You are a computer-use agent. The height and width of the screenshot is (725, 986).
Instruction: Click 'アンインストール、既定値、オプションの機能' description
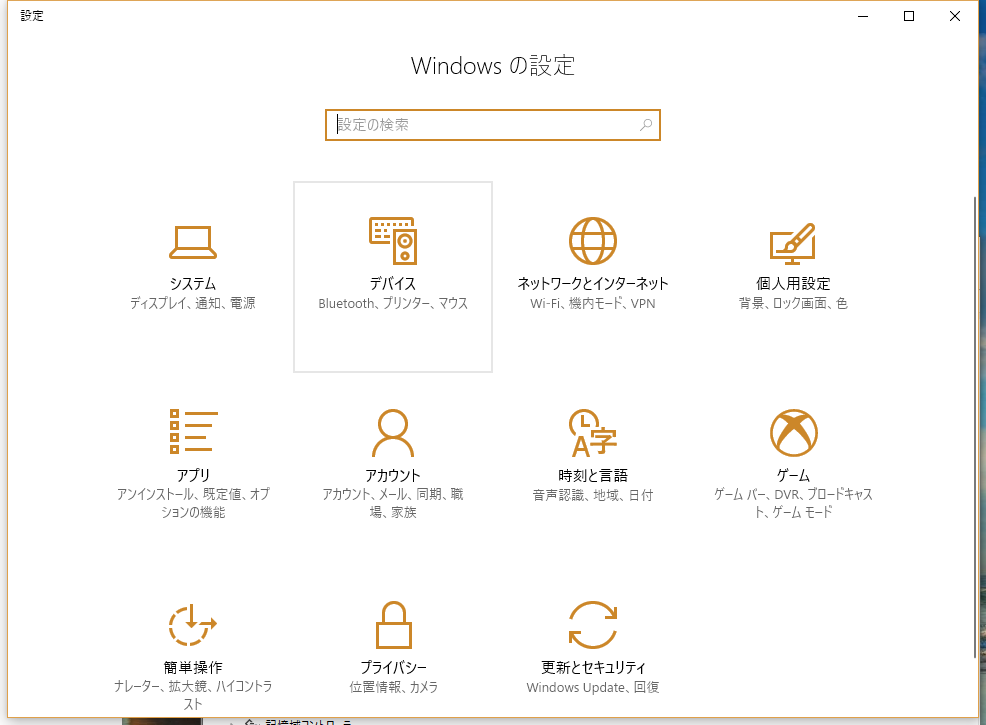pyautogui.click(x=193, y=503)
